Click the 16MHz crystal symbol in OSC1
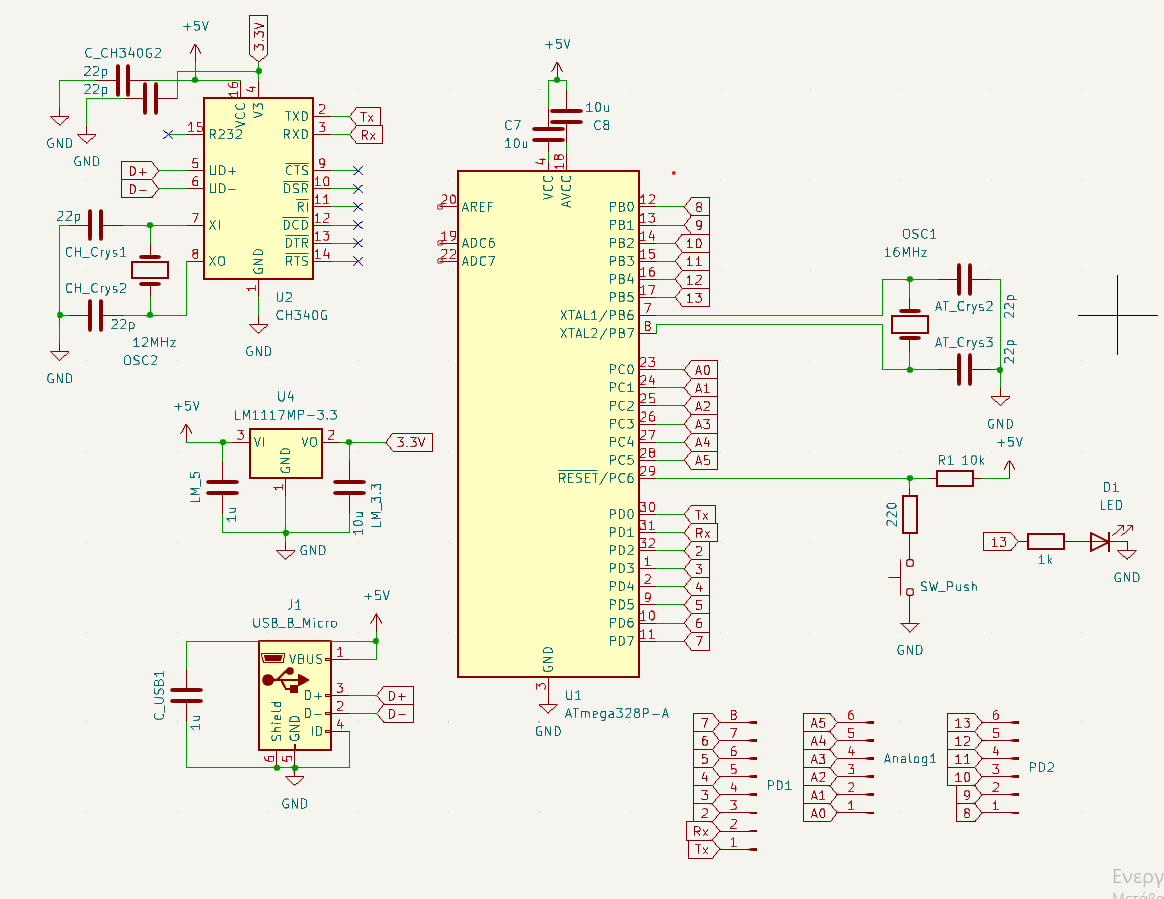 click(910, 326)
